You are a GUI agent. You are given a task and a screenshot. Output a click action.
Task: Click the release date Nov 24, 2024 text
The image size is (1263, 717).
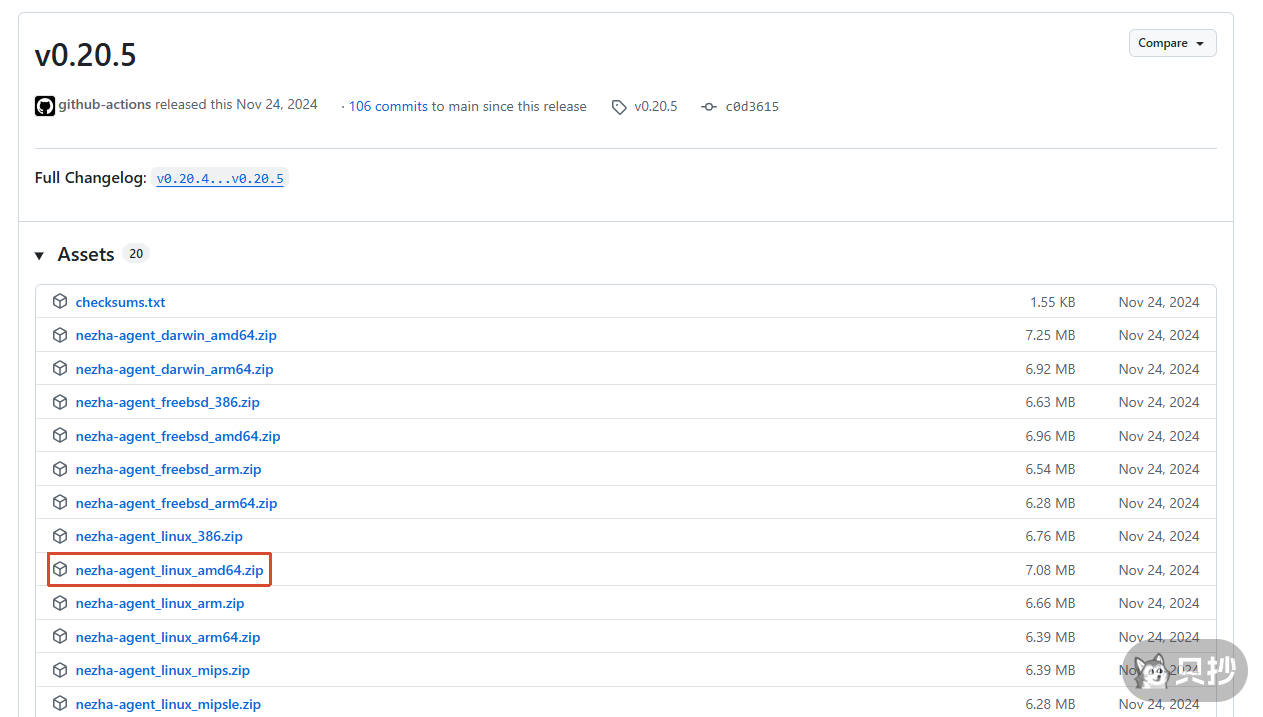click(x=277, y=105)
